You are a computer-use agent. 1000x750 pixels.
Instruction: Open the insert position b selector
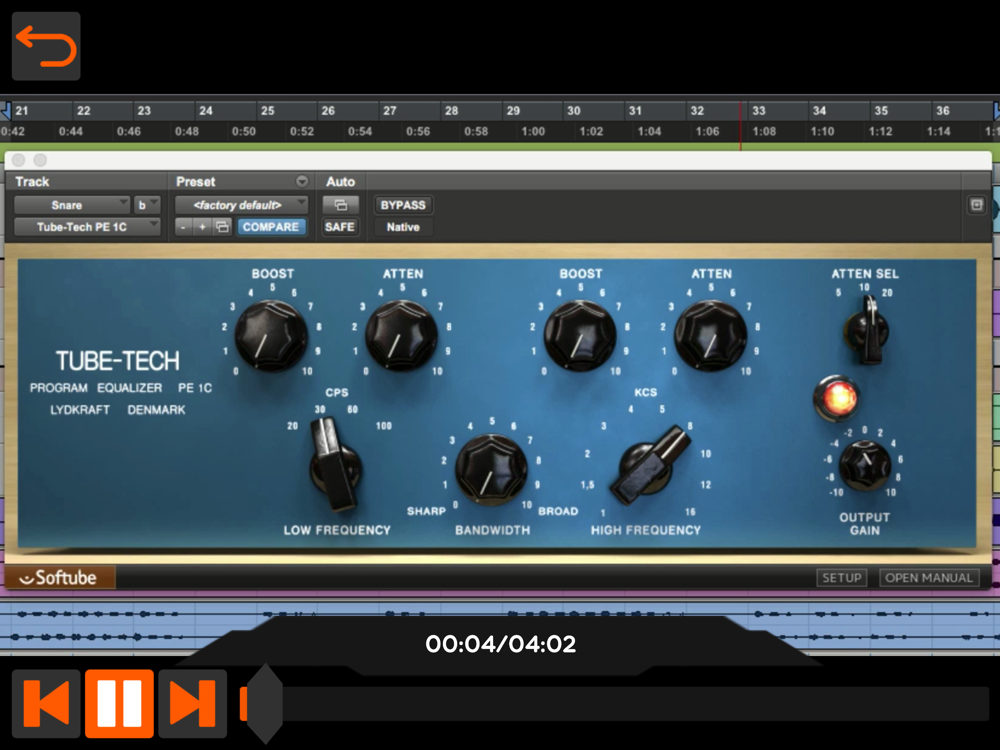[x=147, y=205]
